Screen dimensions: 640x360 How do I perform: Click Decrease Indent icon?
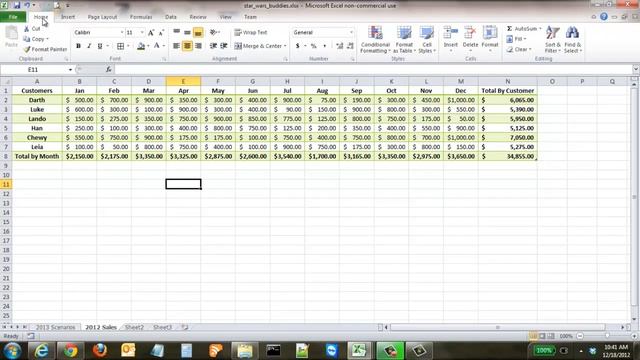213,46
